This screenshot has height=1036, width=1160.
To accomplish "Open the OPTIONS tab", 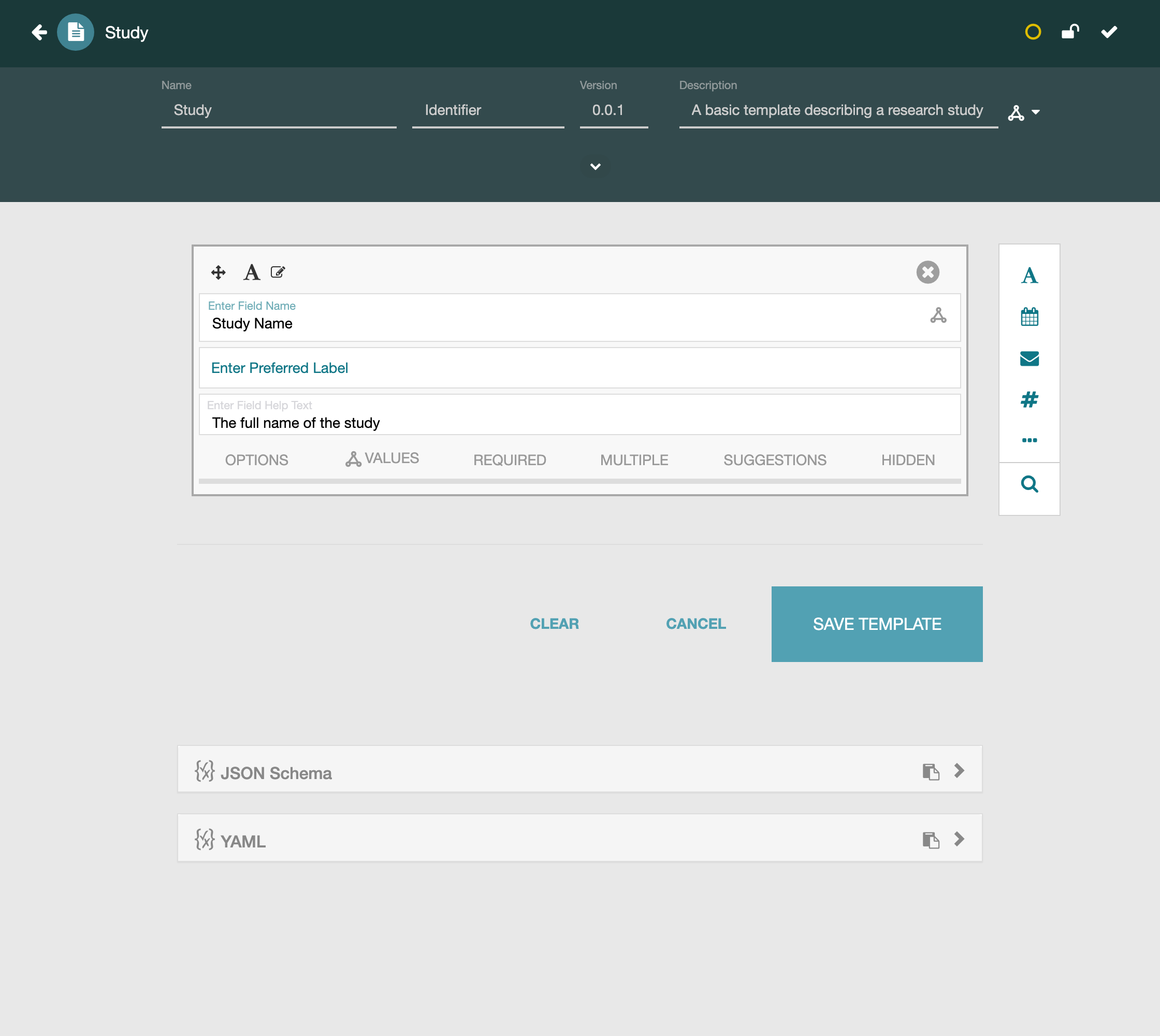I will pos(257,460).
